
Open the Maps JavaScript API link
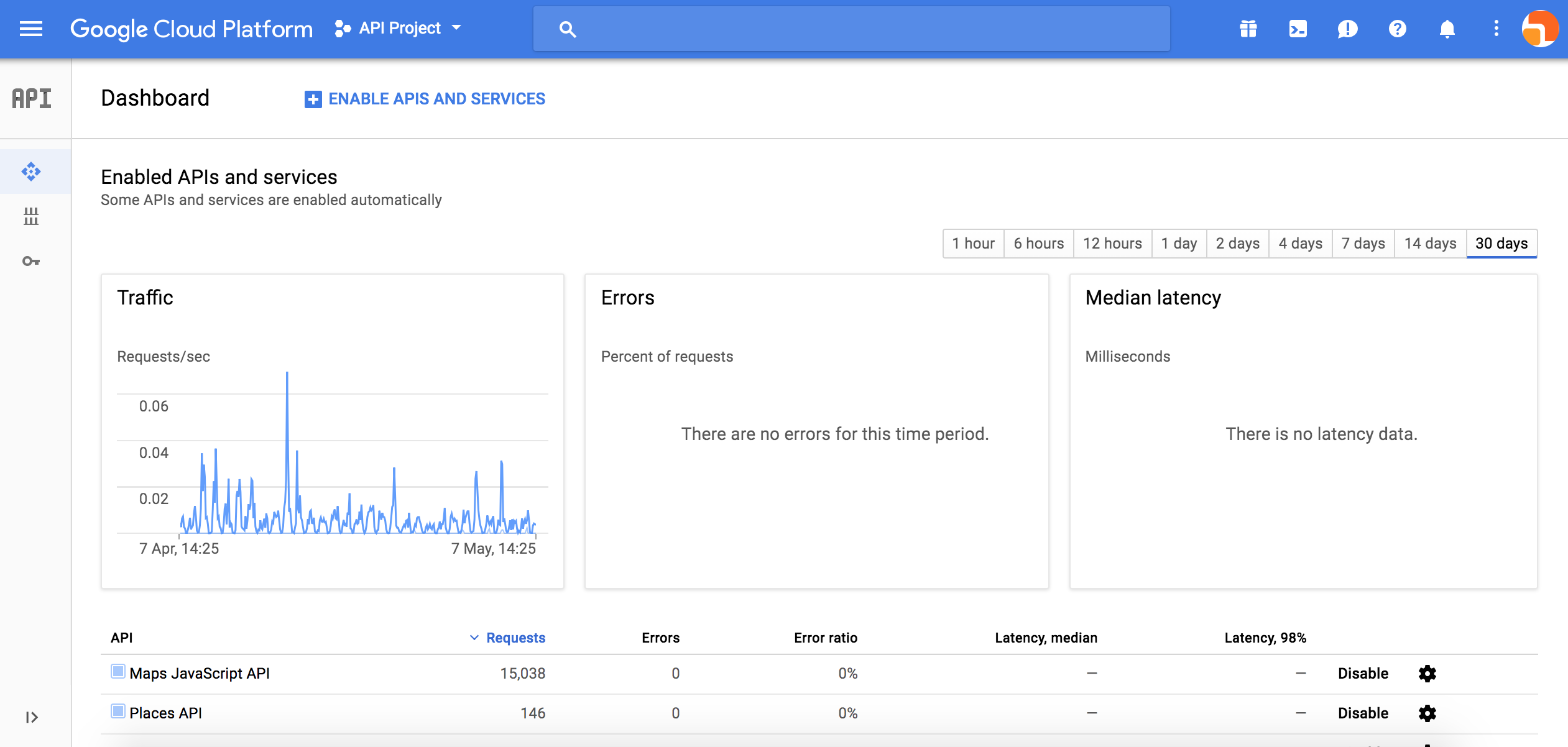pyautogui.click(x=200, y=674)
